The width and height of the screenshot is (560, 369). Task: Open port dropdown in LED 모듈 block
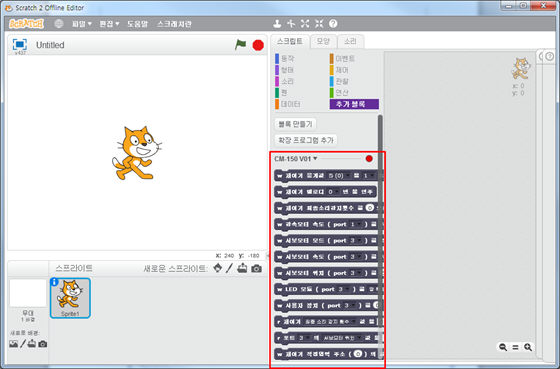tap(345, 289)
